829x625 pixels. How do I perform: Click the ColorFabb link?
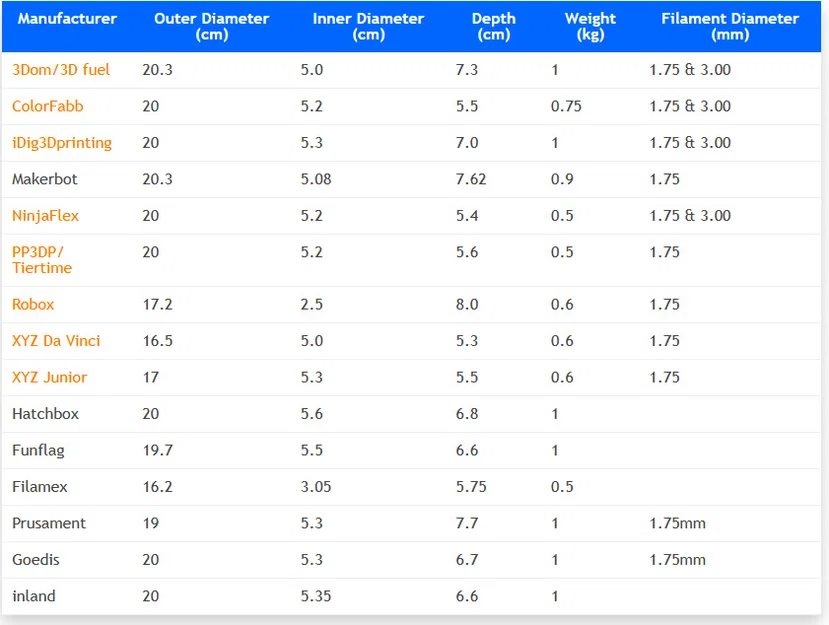click(48, 106)
